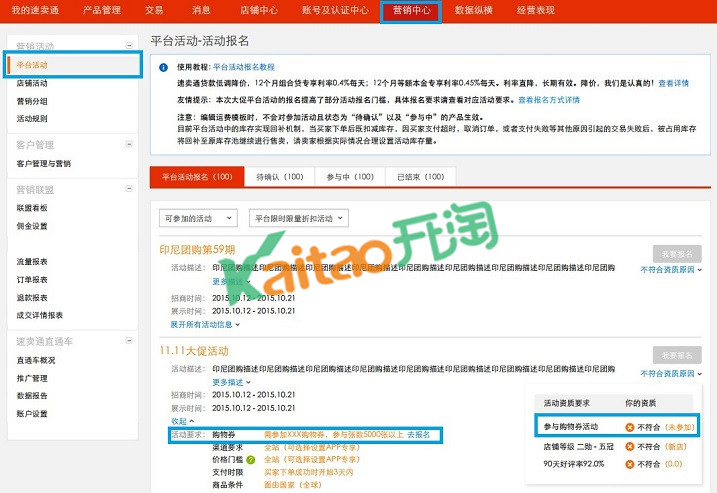Click the 去报名 link for 购物券
The width and height of the screenshot is (717, 493).
coord(419,434)
